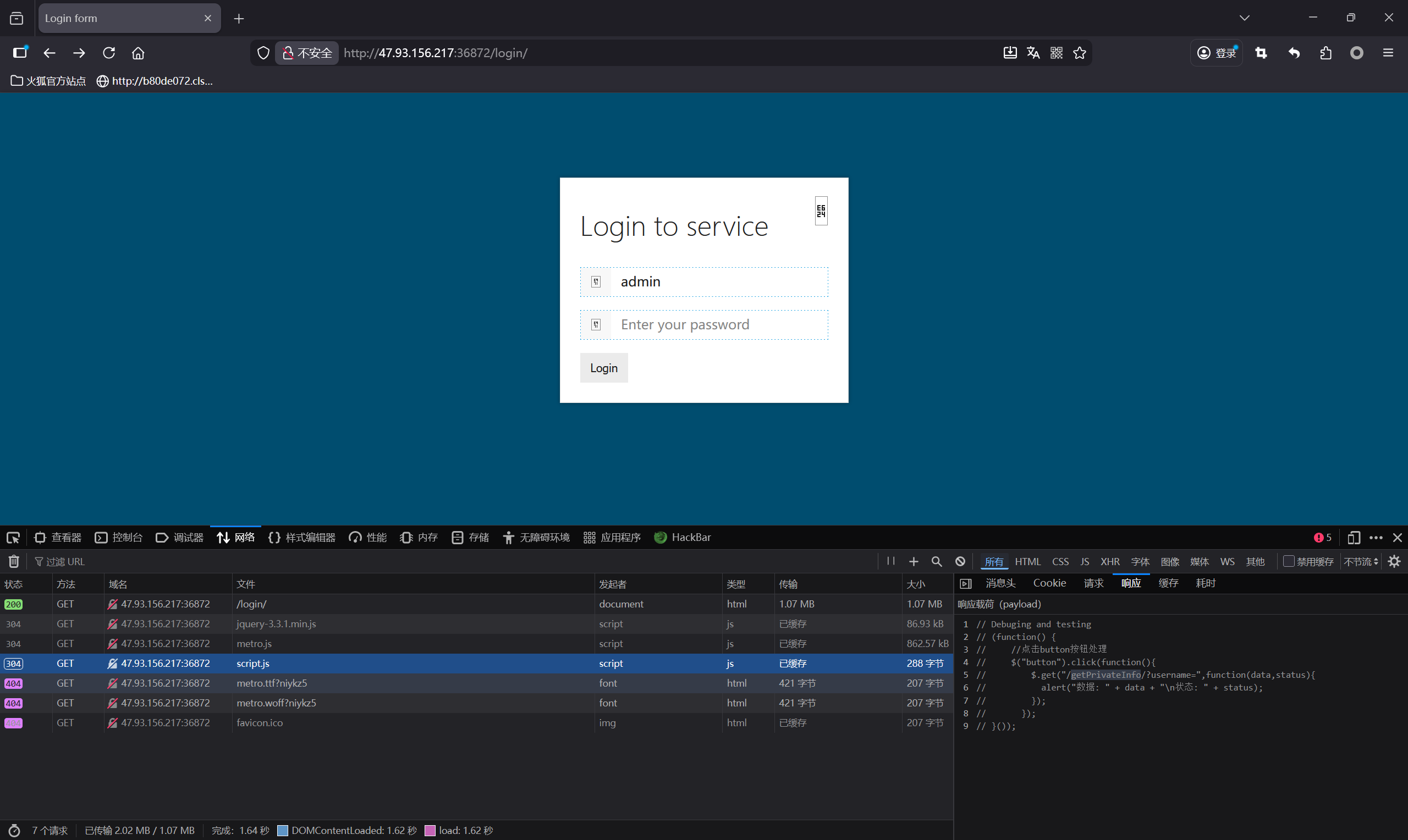Click the element picker icon in DevTools

tap(13, 538)
